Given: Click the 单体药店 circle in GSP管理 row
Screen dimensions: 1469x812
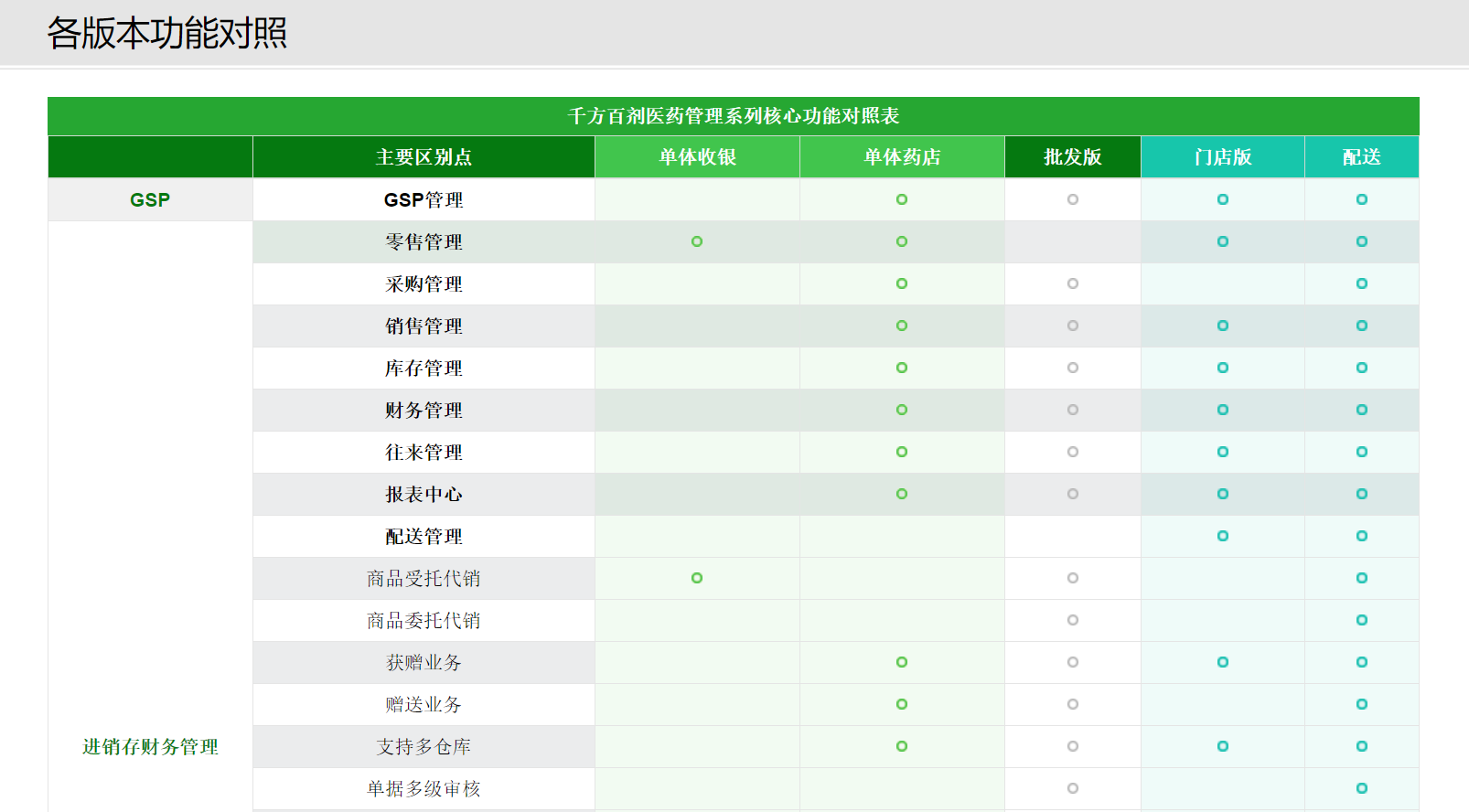Looking at the screenshot, I should pos(902,199).
